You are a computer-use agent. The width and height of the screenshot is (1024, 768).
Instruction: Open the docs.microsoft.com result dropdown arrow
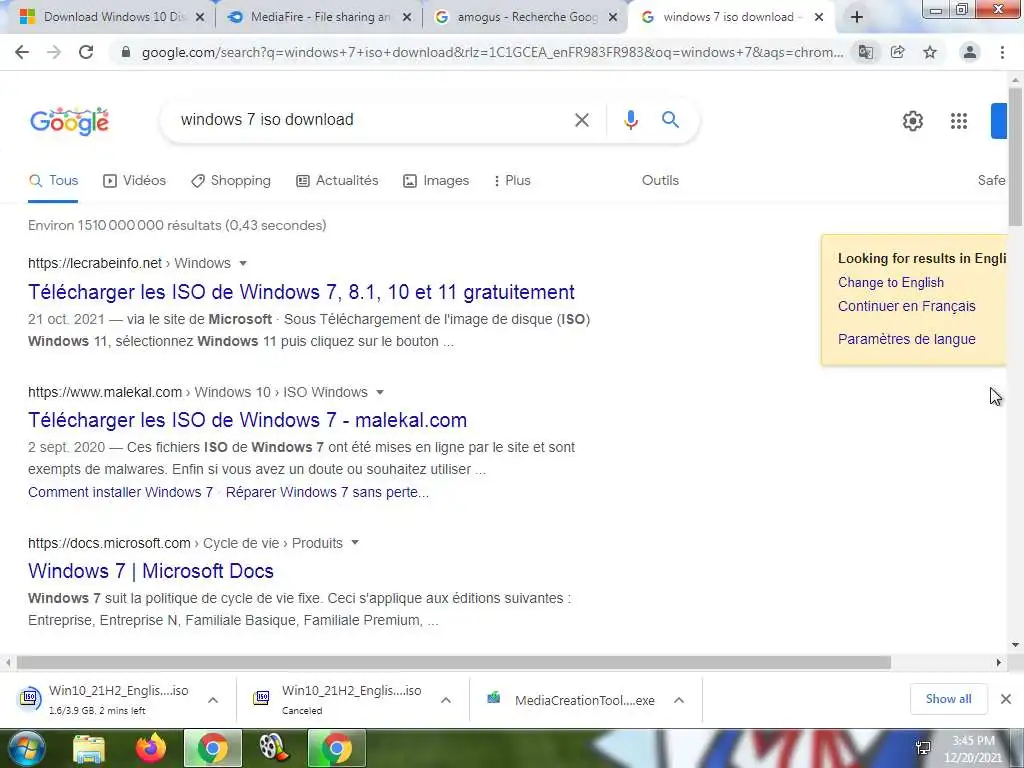355,543
